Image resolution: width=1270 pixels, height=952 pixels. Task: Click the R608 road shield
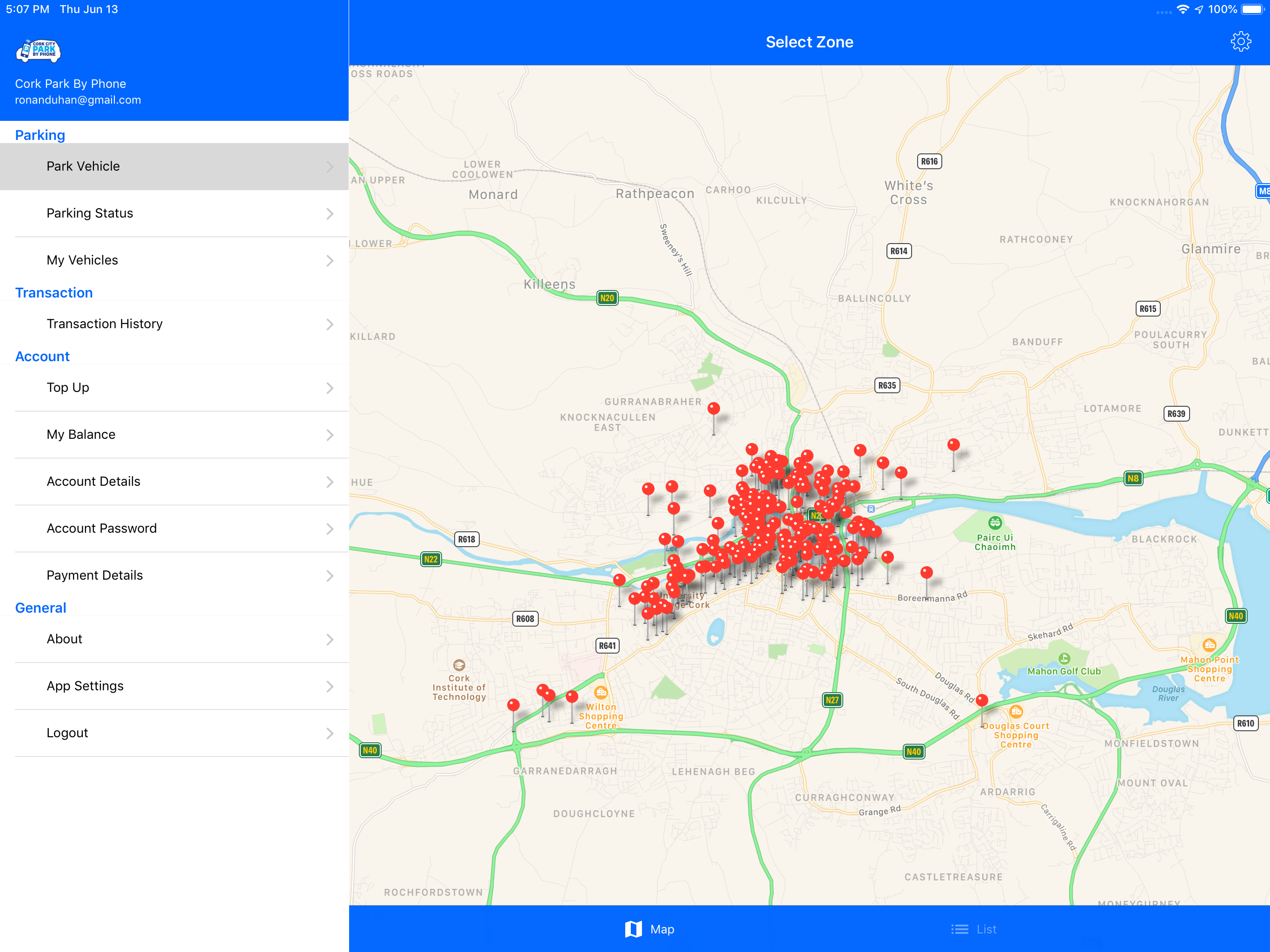[x=525, y=618]
